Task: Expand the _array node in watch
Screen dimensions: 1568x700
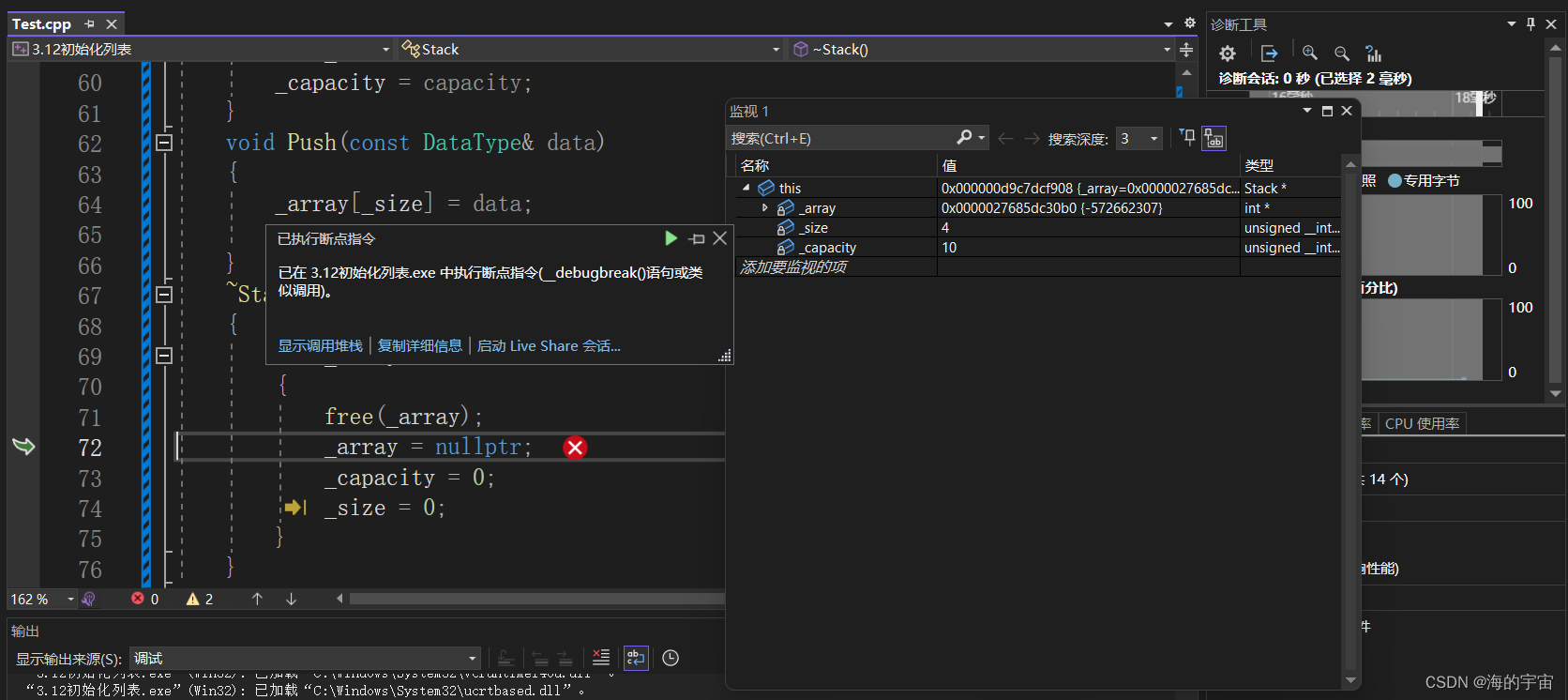Action: point(765,207)
